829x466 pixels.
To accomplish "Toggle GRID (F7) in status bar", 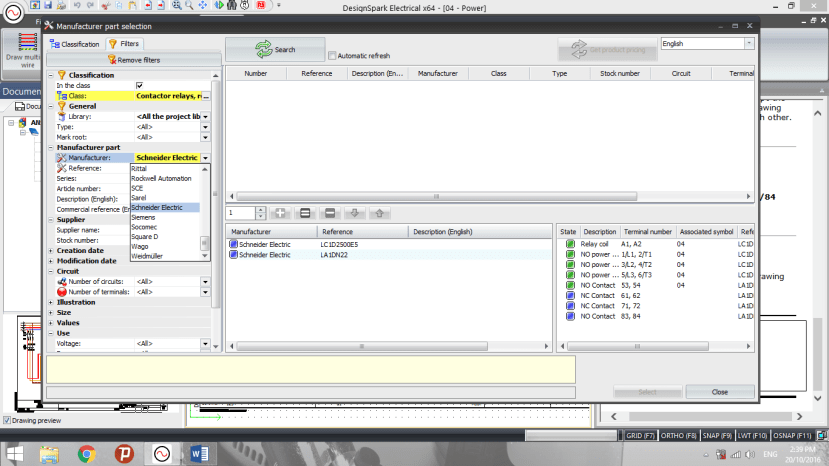I will [x=640, y=435].
